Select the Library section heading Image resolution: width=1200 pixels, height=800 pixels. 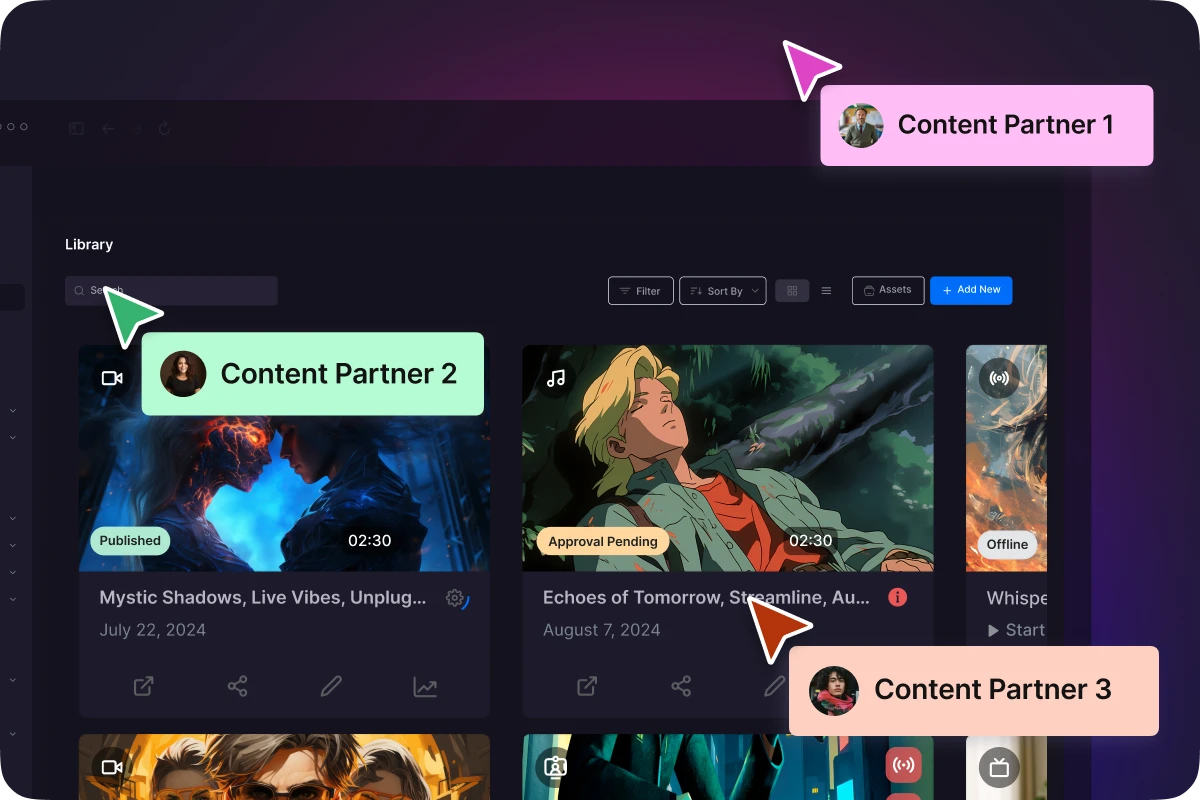88,243
